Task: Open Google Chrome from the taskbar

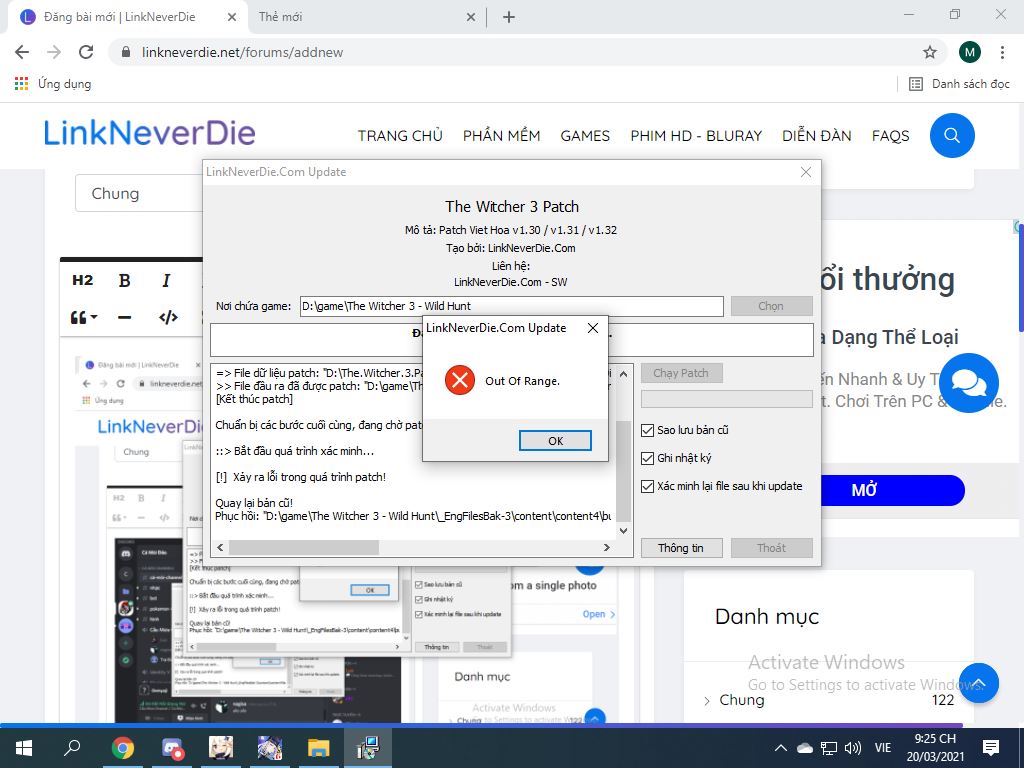Action: [x=123, y=748]
